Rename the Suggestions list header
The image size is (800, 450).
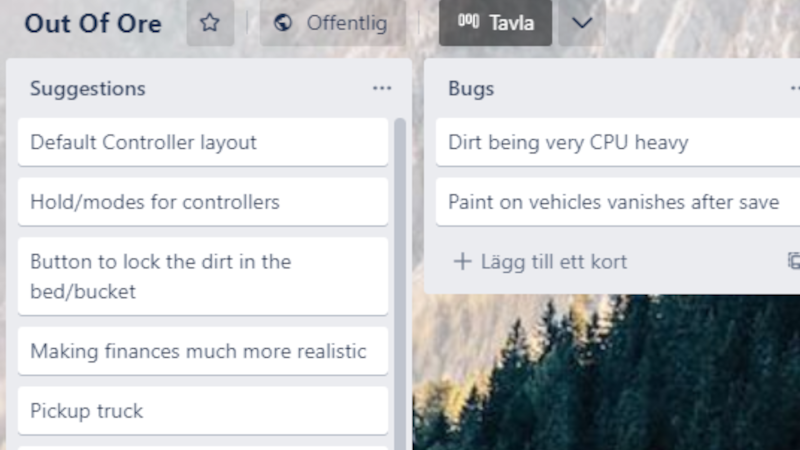[x=88, y=88]
